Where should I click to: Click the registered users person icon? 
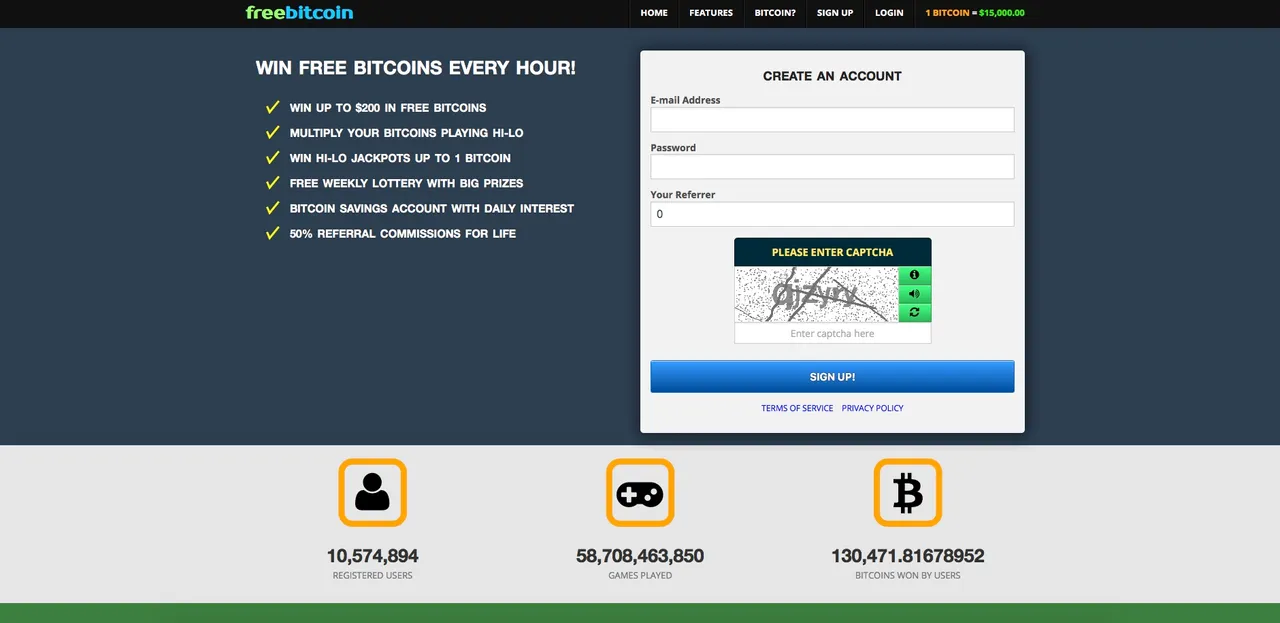point(372,492)
